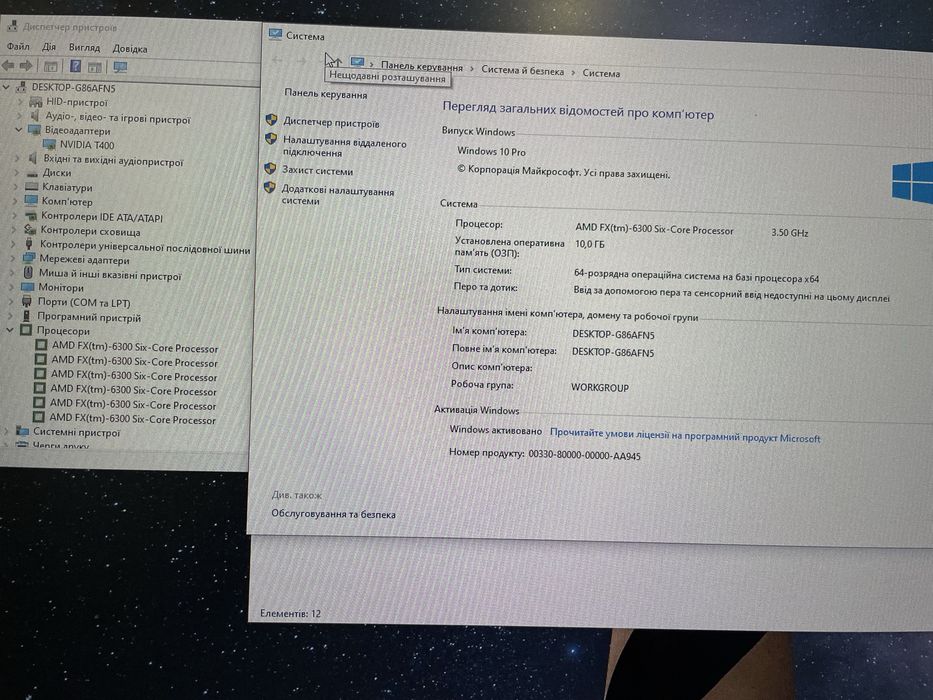Open the Вигляд menu
The height and width of the screenshot is (700, 933).
point(84,48)
